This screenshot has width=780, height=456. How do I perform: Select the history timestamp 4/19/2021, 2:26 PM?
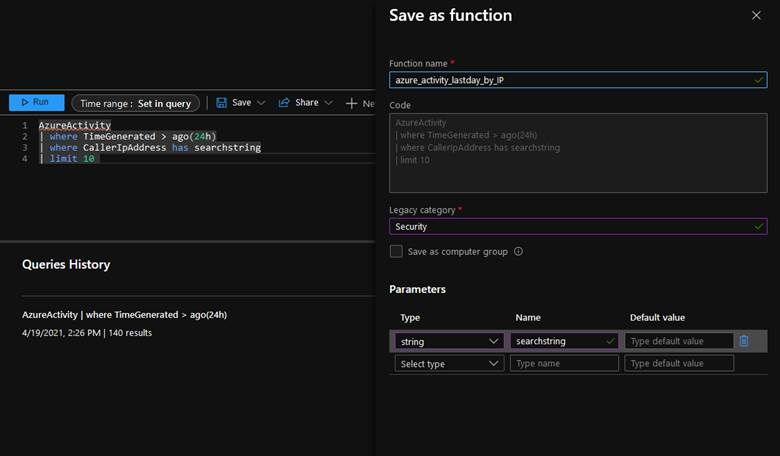(61, 333)
